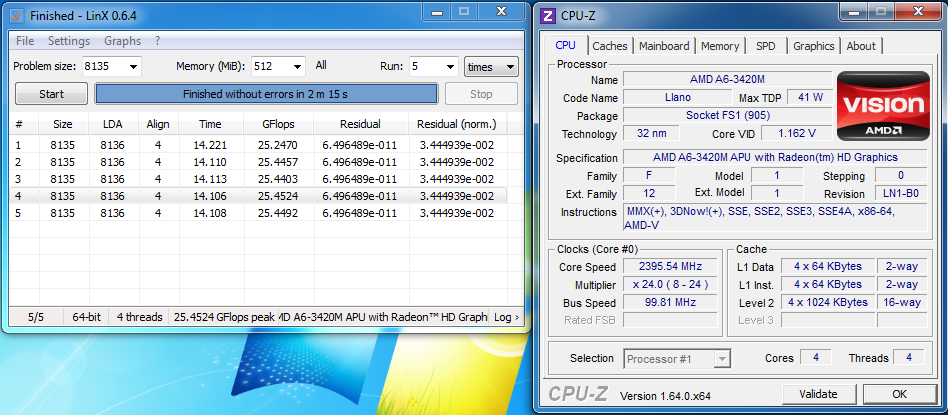The height and width of the screenshot is (415, 948).
Task: Select result row 1 with 25.2470 GFlops
Action: point(258,145)
